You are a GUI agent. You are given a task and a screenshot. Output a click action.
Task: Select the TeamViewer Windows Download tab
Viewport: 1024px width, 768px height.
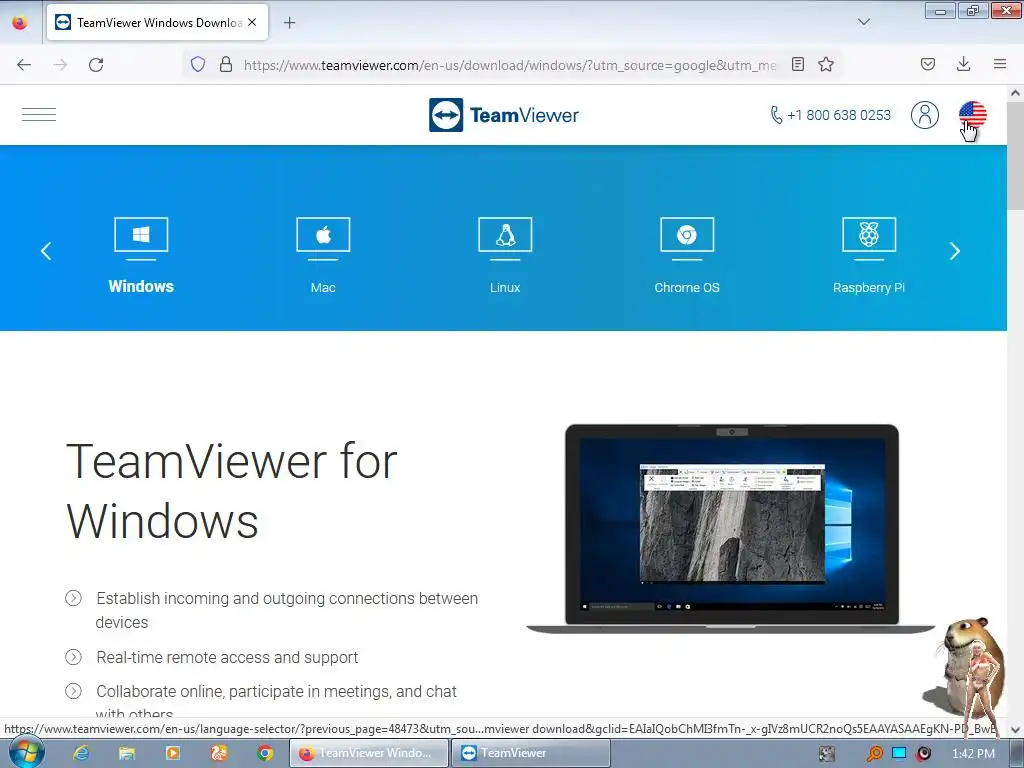157,22
